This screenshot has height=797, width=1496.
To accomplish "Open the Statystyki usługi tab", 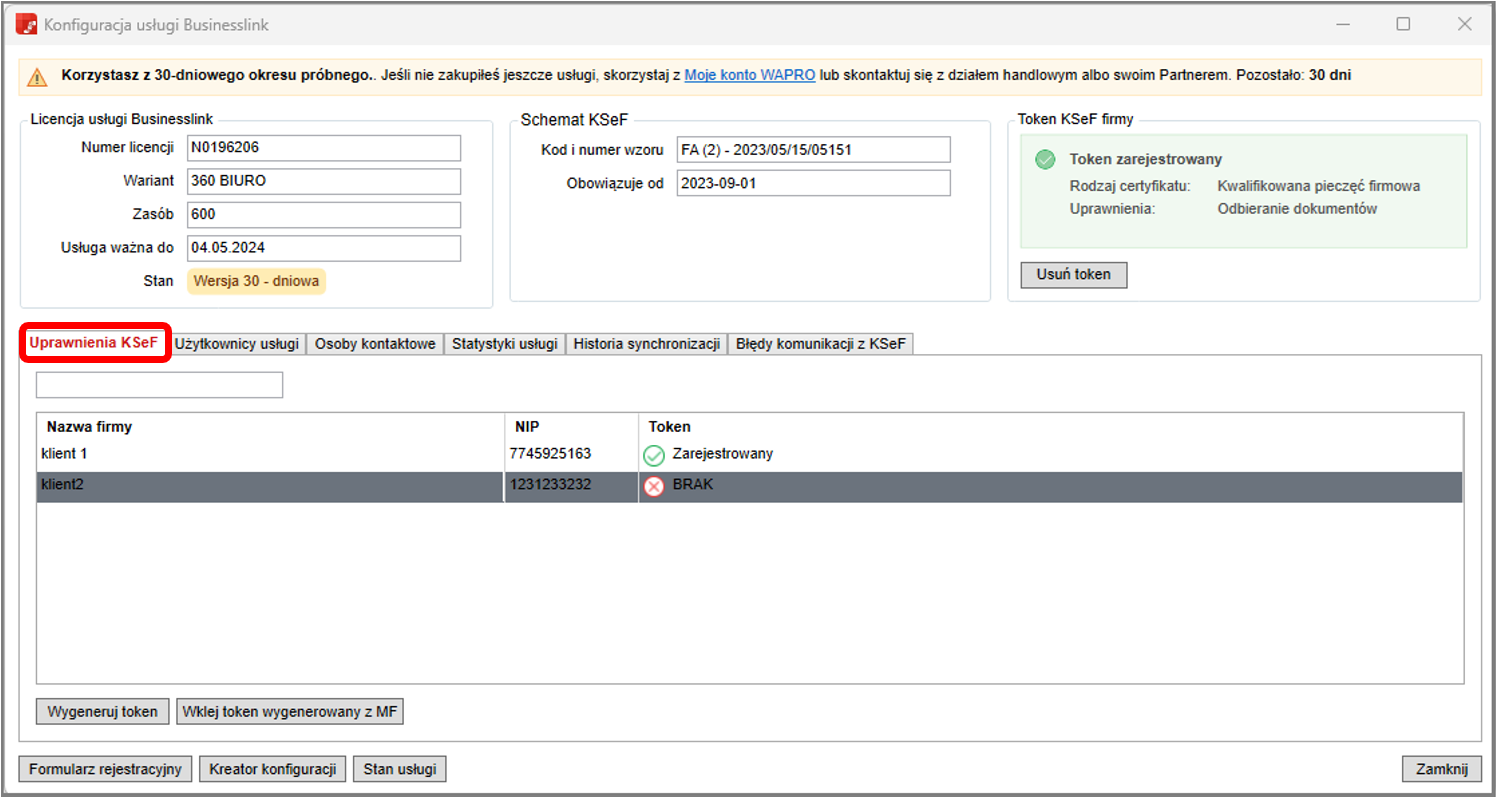I will click(x=504, y=344).
